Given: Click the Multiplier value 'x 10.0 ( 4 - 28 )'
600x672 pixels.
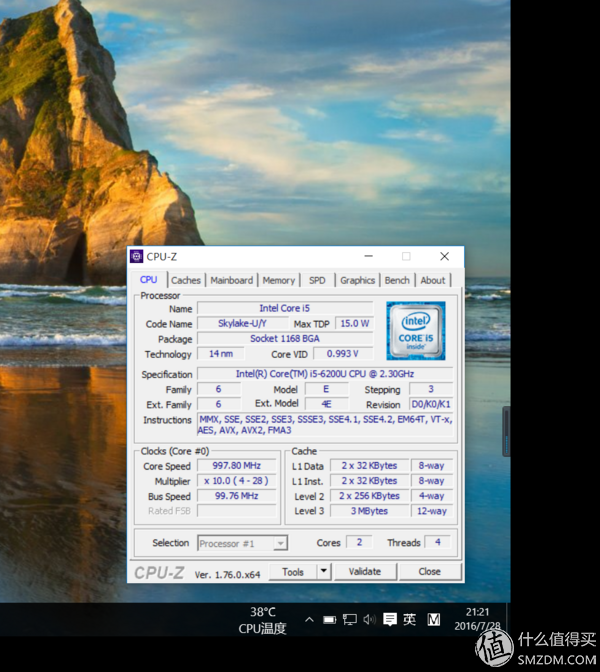Looking at the screenshot, I should tap(237, 480).
